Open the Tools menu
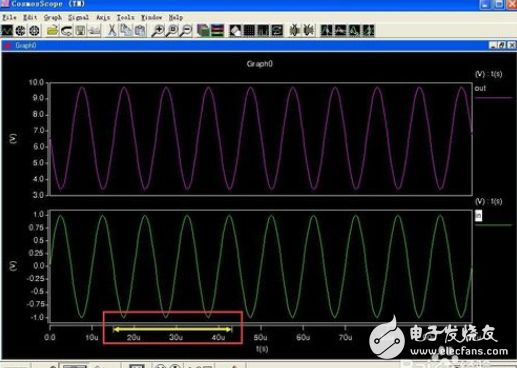The height and width of the screenshot is (368, 517). point(125,17)
